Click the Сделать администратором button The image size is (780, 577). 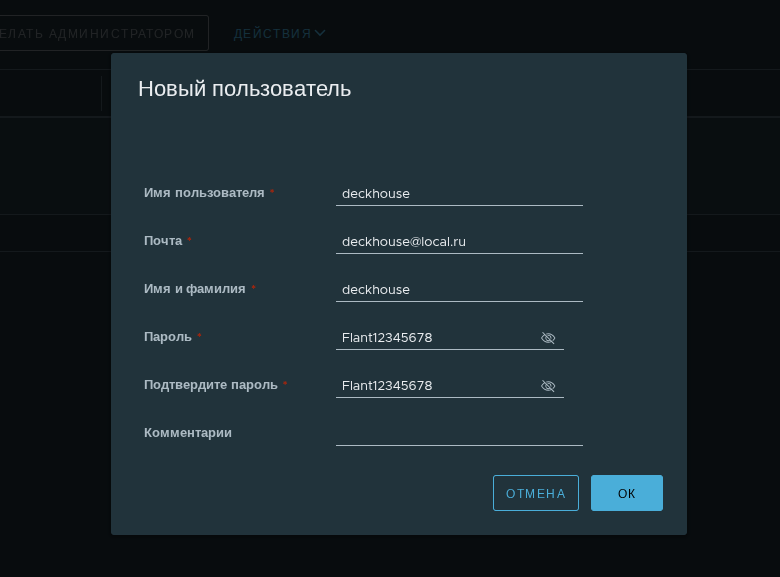pos(100,33)
